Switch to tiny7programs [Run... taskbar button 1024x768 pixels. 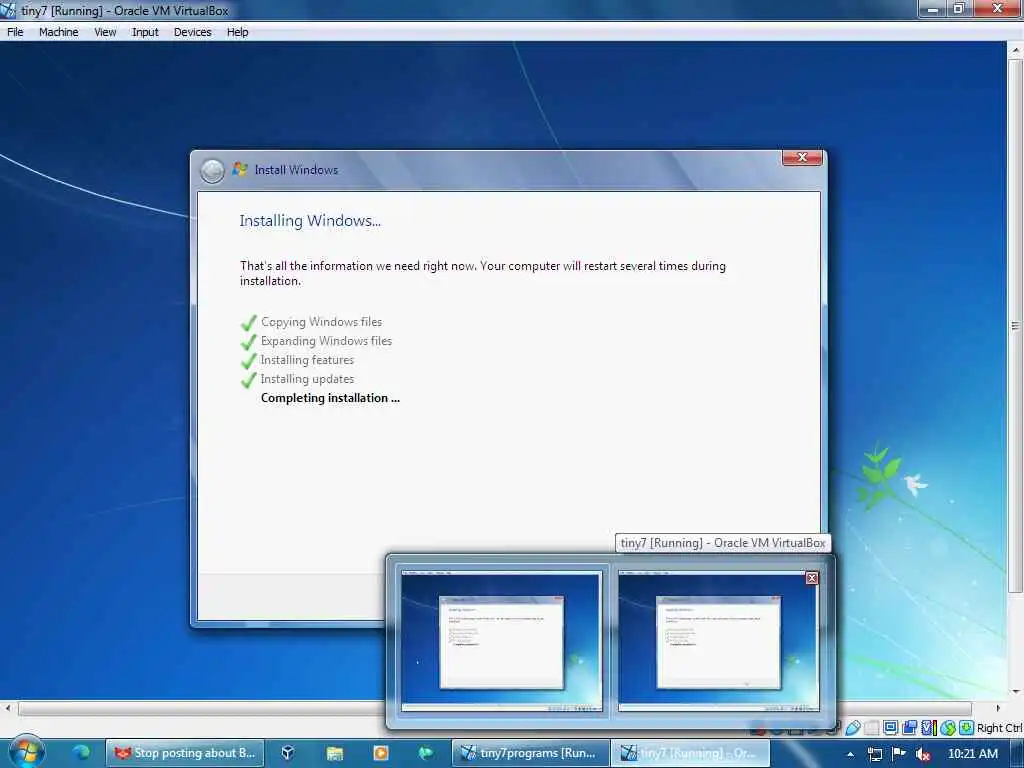point(530,753)
